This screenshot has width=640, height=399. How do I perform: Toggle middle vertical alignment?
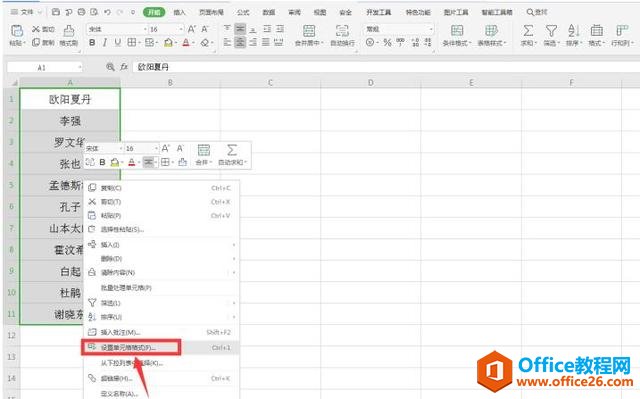(x=240, y=29)
